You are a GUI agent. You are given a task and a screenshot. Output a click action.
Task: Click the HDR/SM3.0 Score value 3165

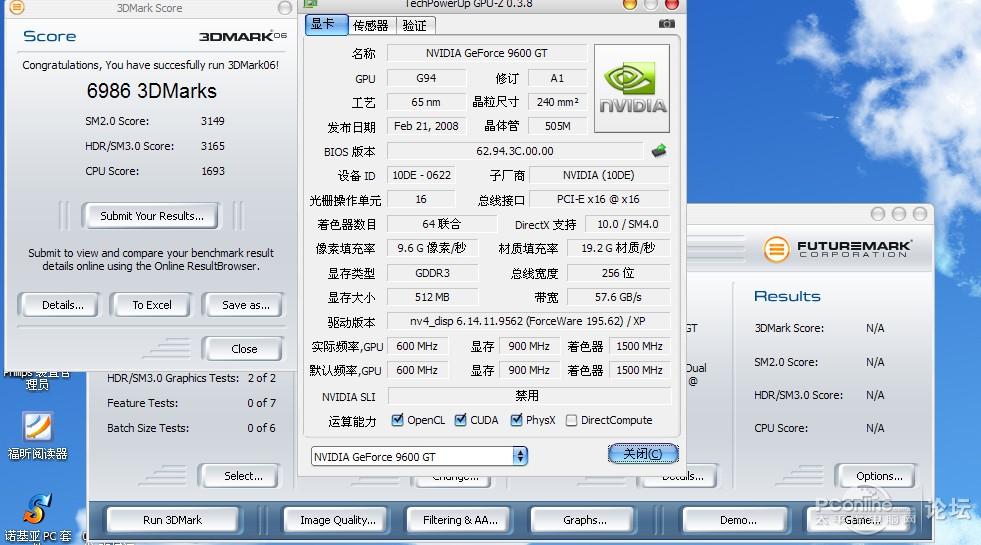(213, 146)
